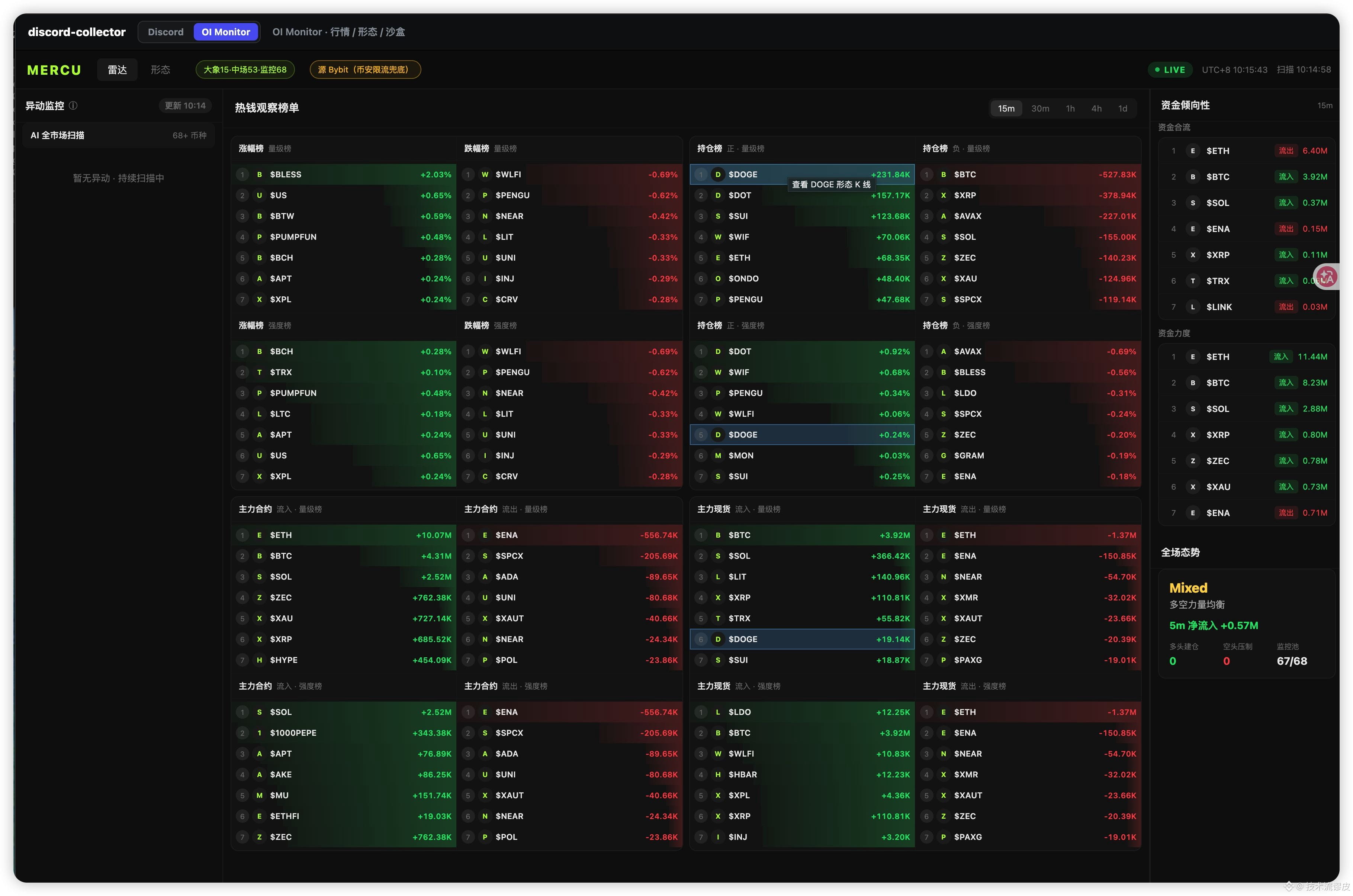This screenshot has width=1353, height=896.
Task: Switch timeframe to 1h
Action: [1070, 109]
